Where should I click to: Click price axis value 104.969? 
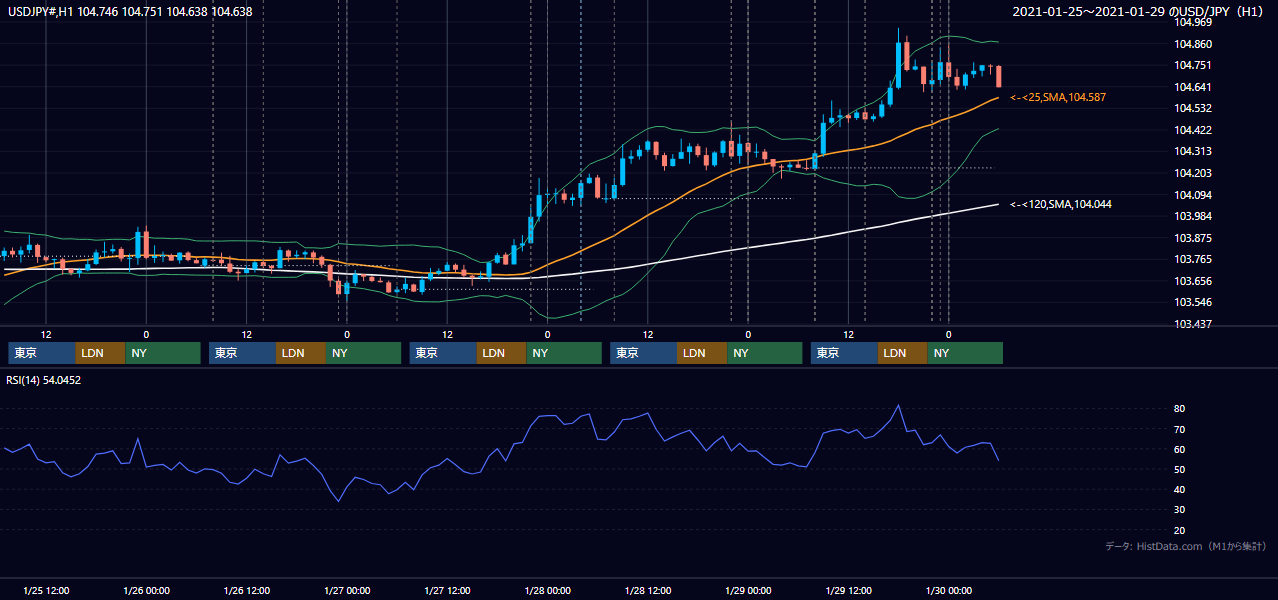pos(1193,22)
